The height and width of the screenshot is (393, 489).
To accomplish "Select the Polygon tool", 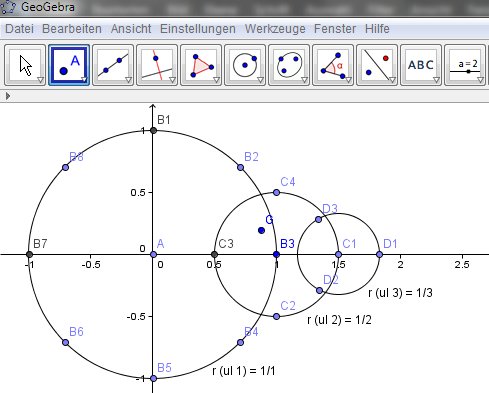I will [201, 65].
